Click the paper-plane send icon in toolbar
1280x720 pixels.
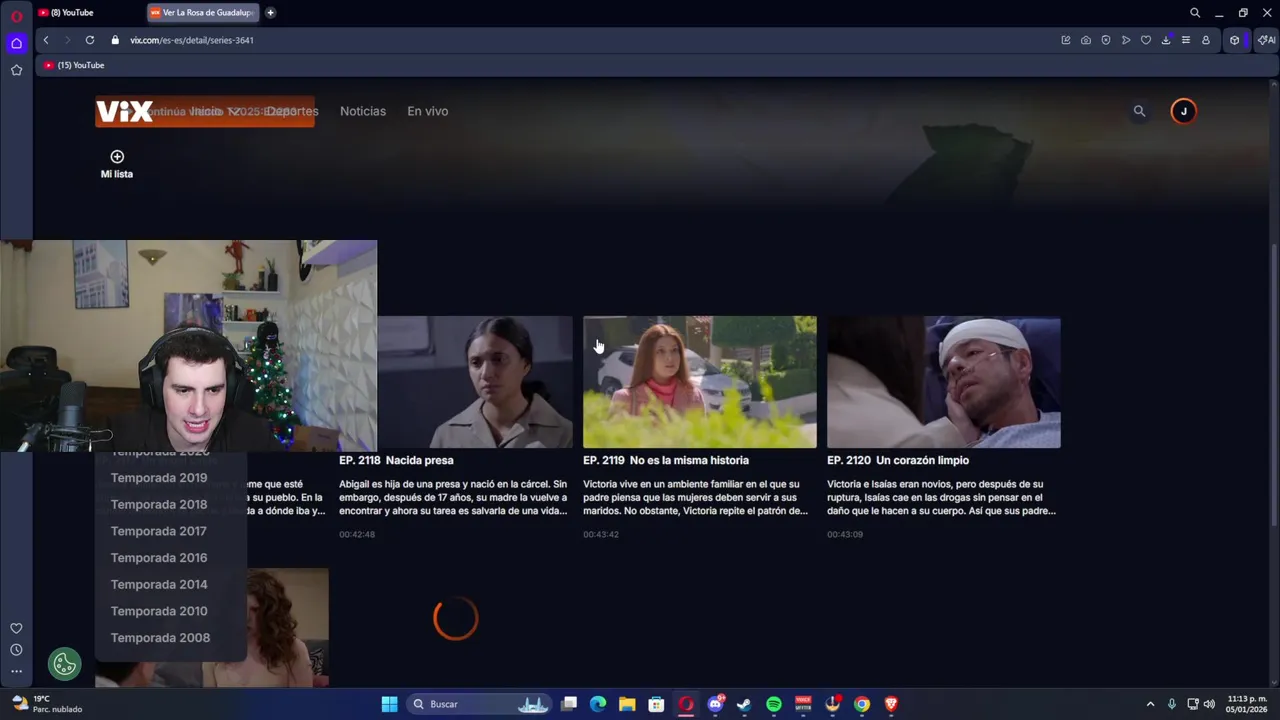tap(1126, 40)
